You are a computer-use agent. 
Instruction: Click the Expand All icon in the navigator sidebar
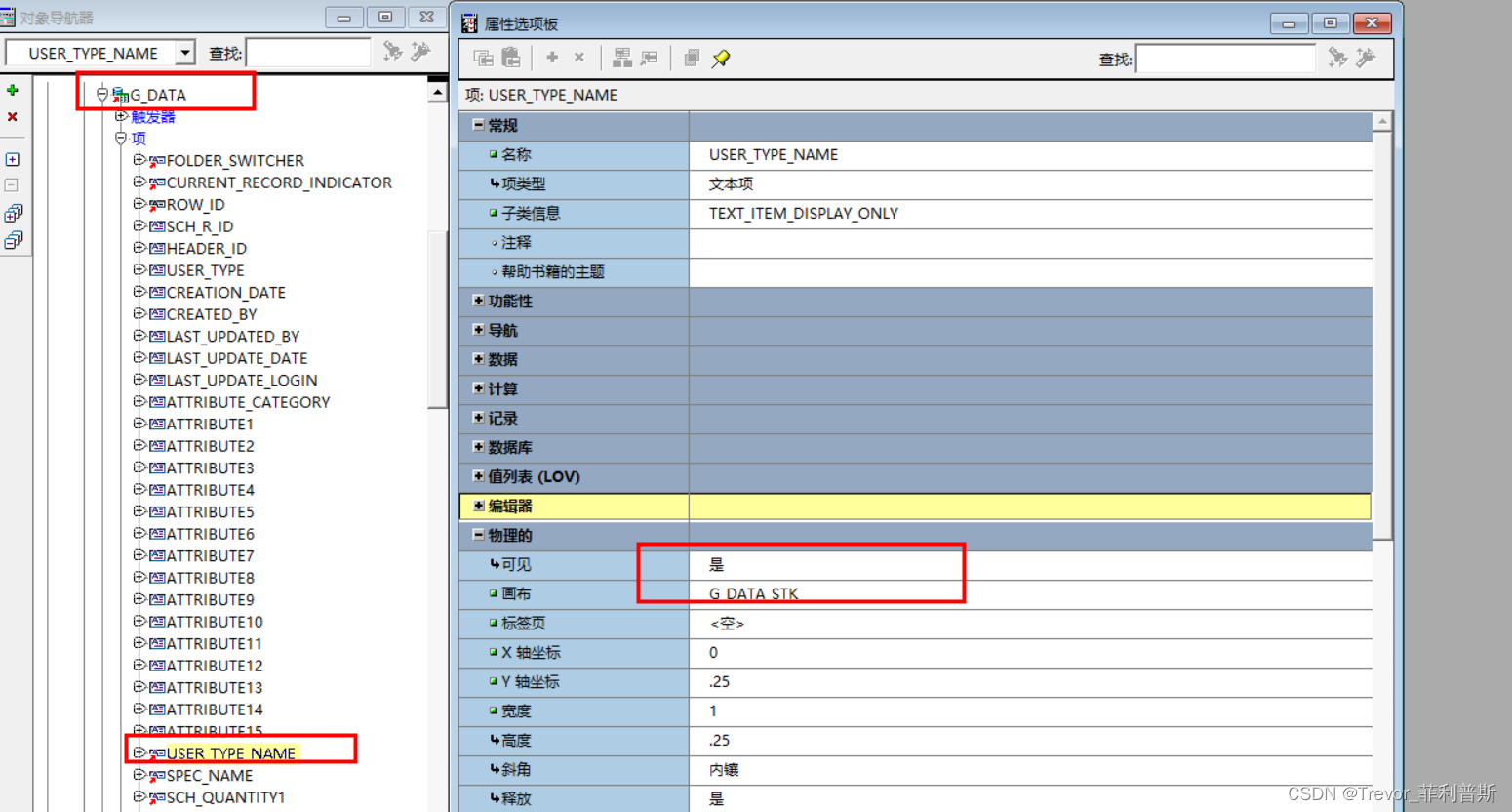click(x=13, y=213)
